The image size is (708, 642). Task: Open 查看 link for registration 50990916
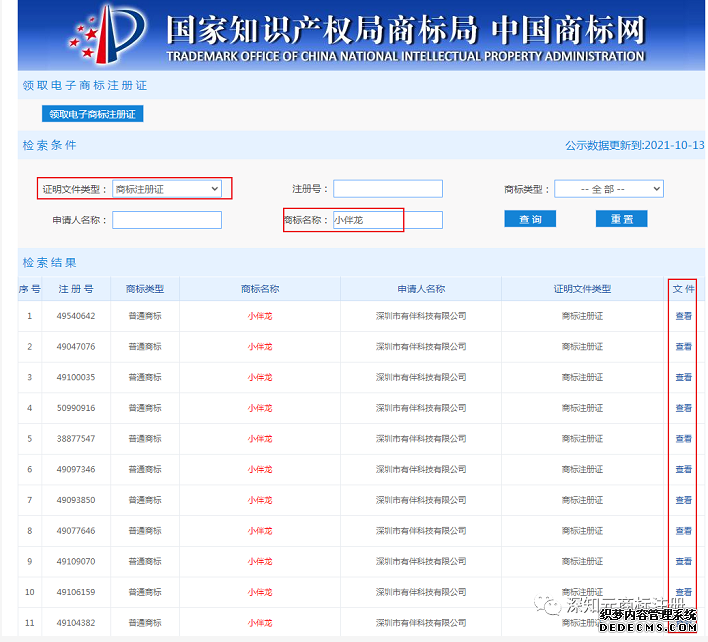[x=683, y=408]
